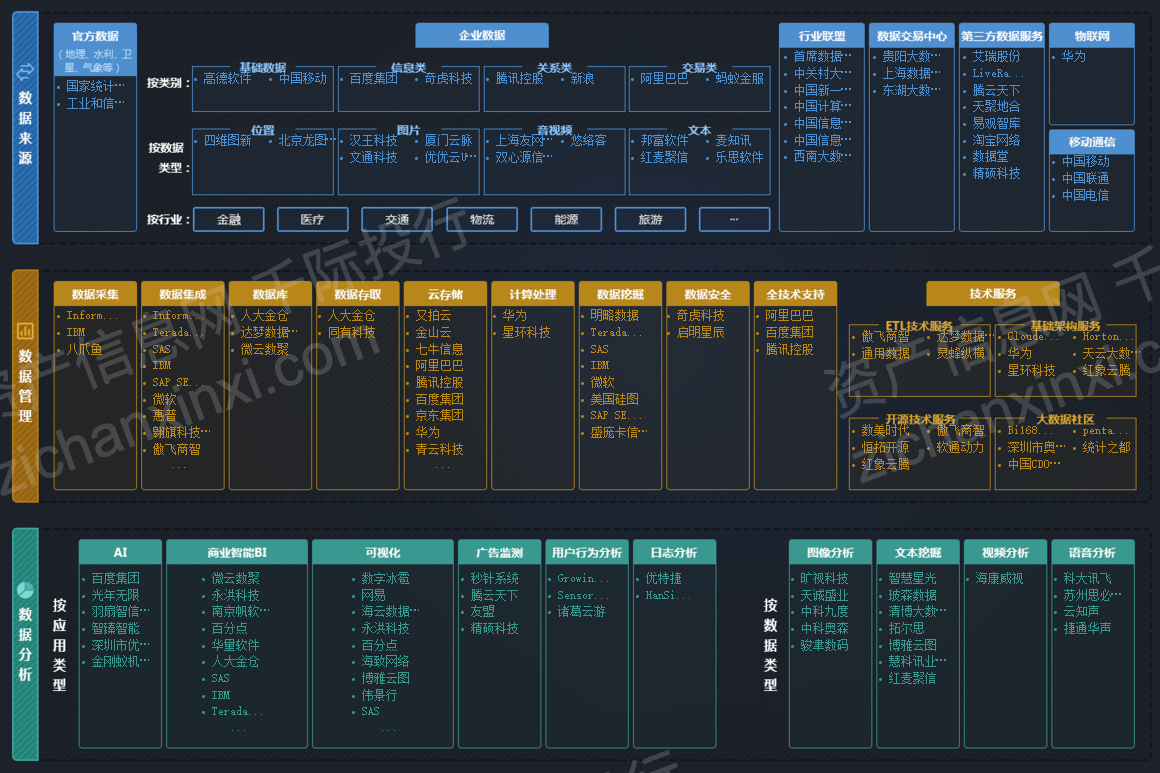Select the 可视化 column header
Screen dimensions: 1160x773
coord(382,553)
